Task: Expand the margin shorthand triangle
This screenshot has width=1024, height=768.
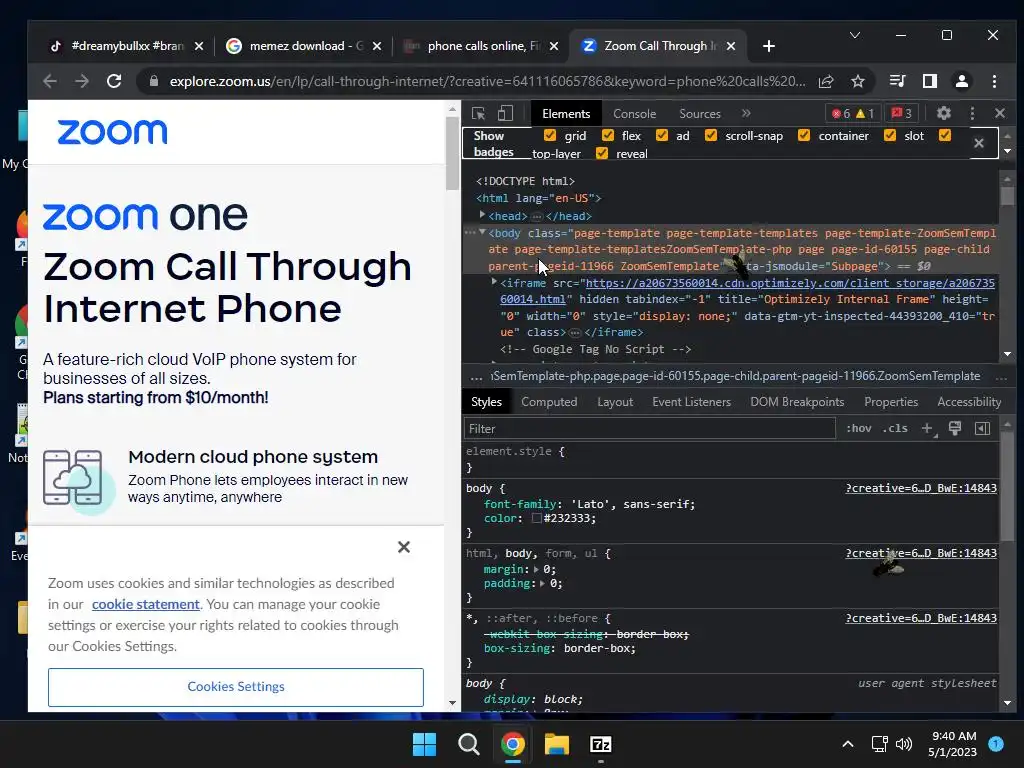Action: pyautogui.click(x=536, y=569)
